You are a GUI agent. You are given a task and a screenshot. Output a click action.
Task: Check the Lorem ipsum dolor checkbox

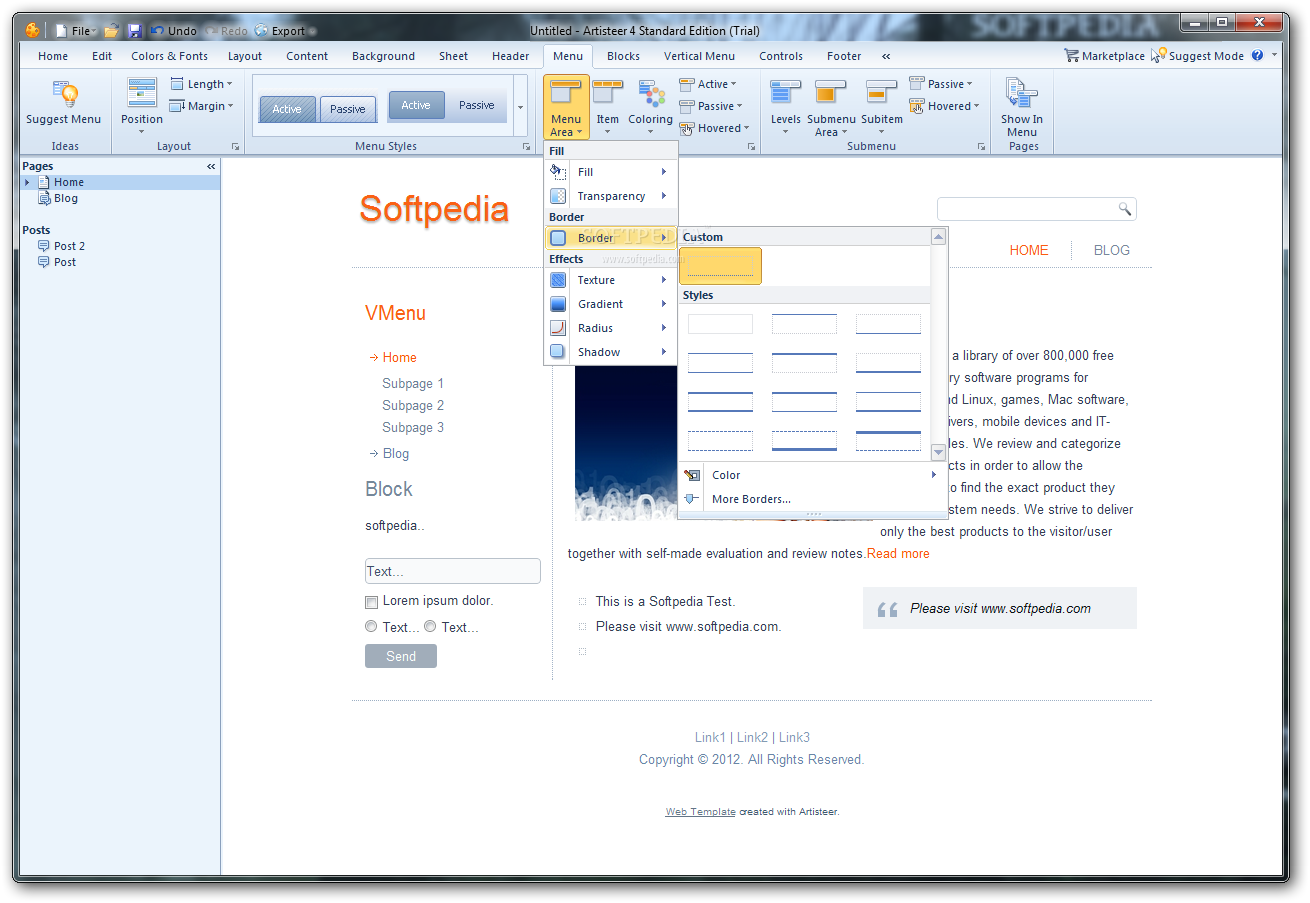[371, 602]
